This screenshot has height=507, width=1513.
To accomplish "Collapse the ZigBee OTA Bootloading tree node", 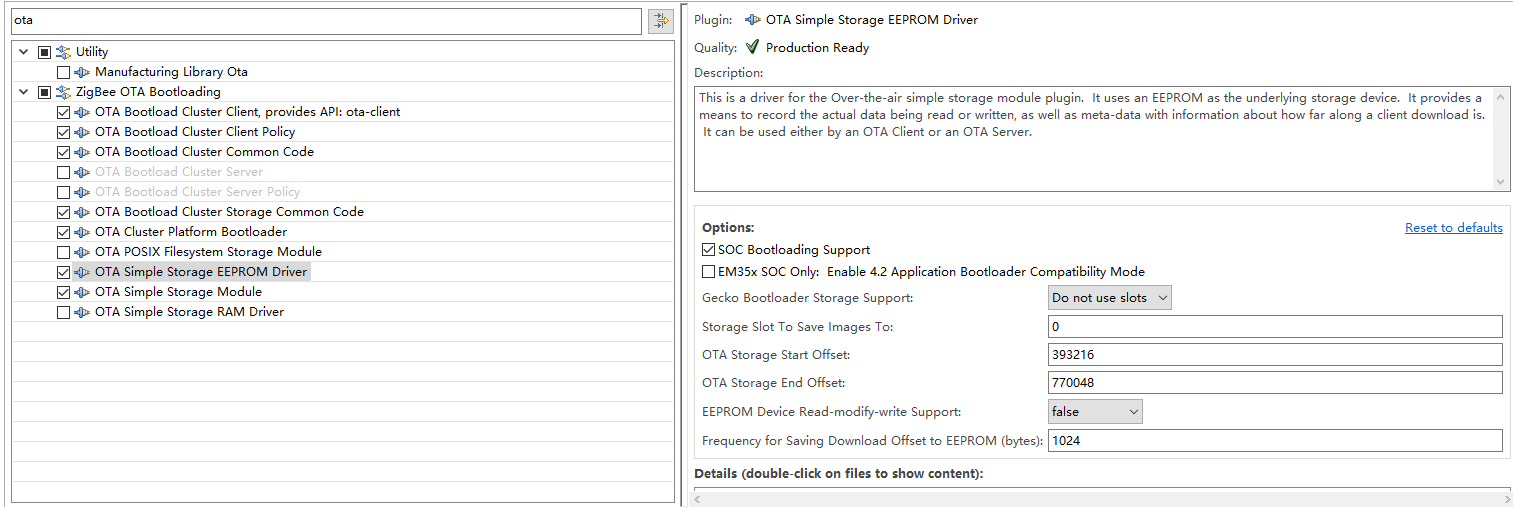I will (x=24, y=92).
